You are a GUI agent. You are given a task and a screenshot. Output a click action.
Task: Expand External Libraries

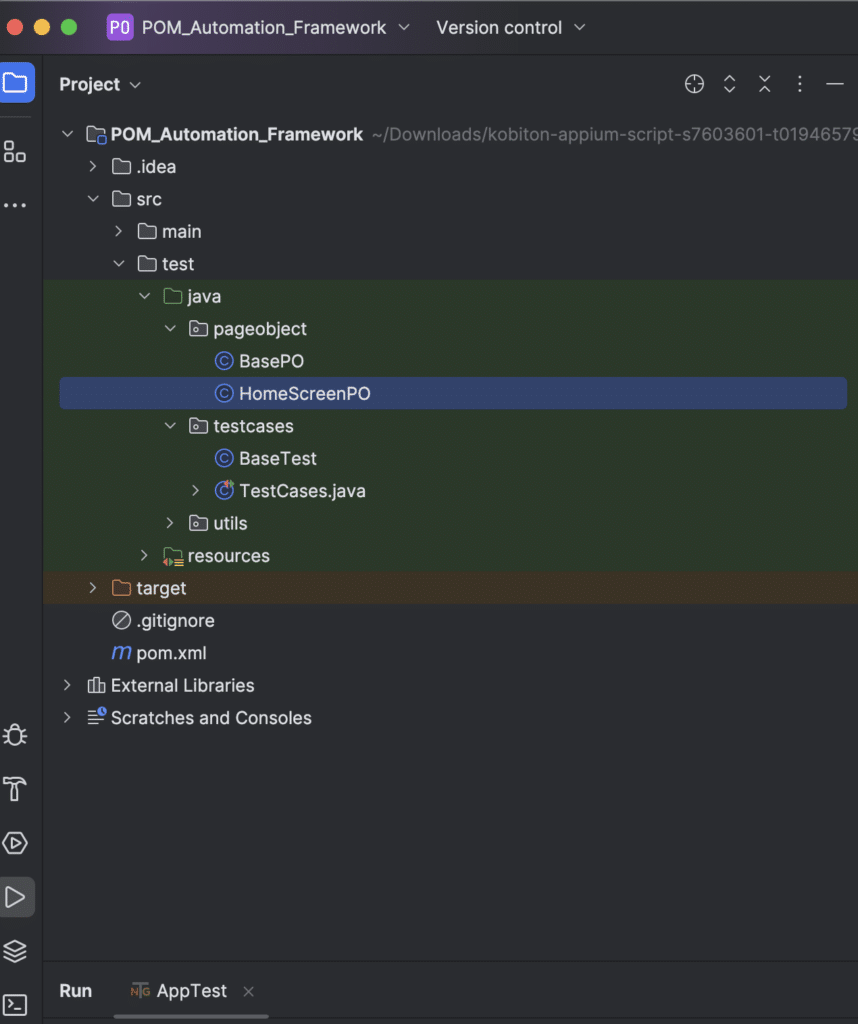click(66, 685)
